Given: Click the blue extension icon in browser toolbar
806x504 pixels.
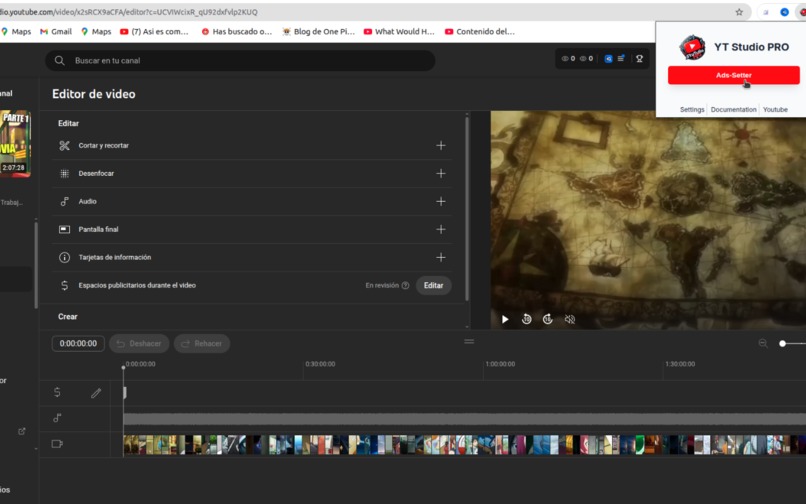Looking at the screenshot, I should [784, 12].
